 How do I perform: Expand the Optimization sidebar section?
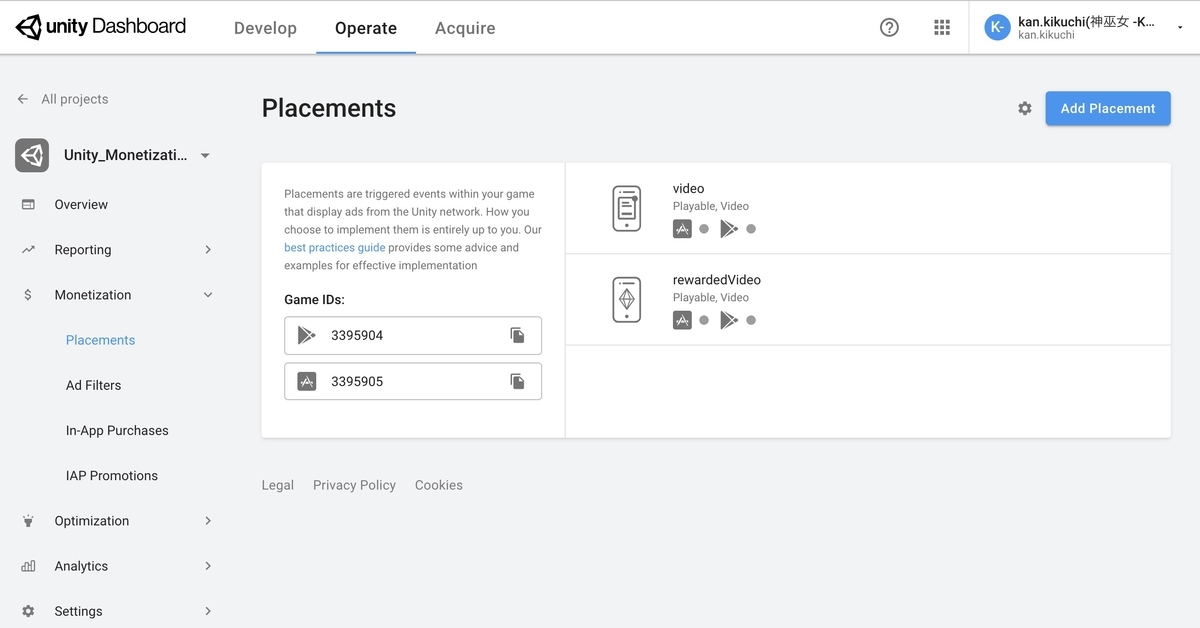click(208, 521)
